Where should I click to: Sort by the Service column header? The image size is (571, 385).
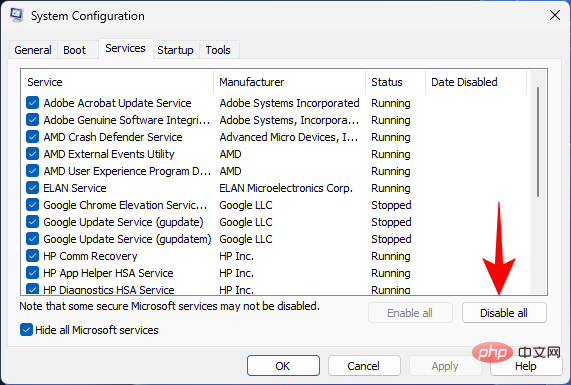point(118,82)
